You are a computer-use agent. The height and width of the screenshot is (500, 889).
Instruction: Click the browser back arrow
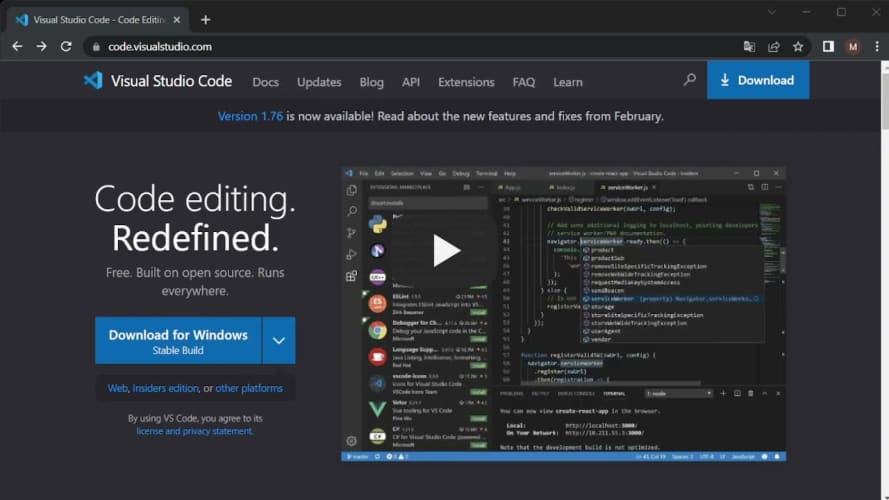coord(17,46)
